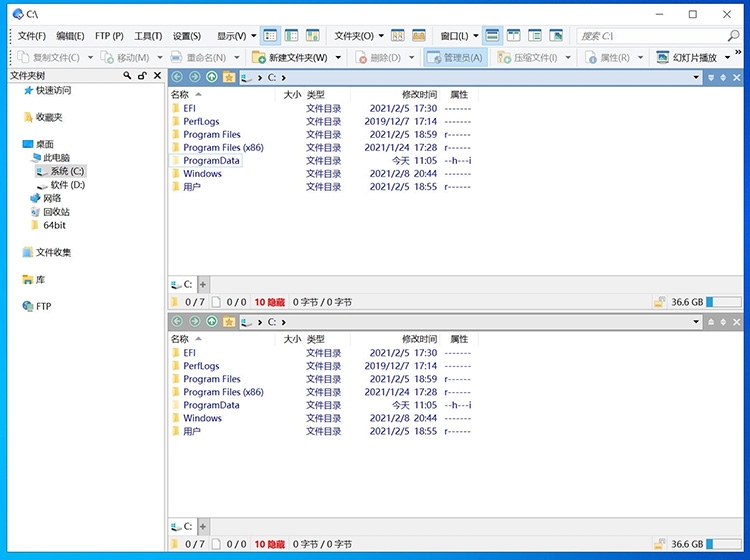Expand upper pane address bar history dropdown
The height and width of the screenshot is (560, 750).
coord(697,77)
